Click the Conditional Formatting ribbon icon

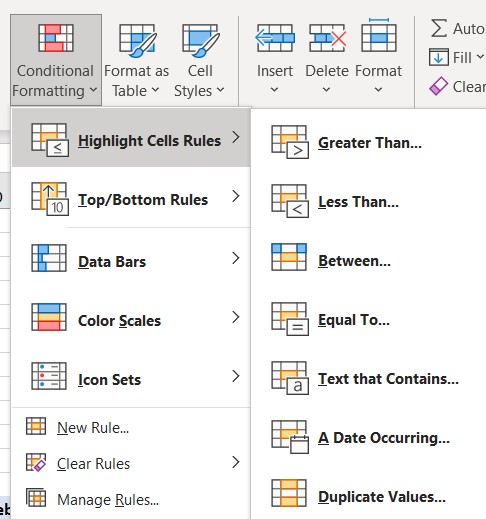[56, 38]
